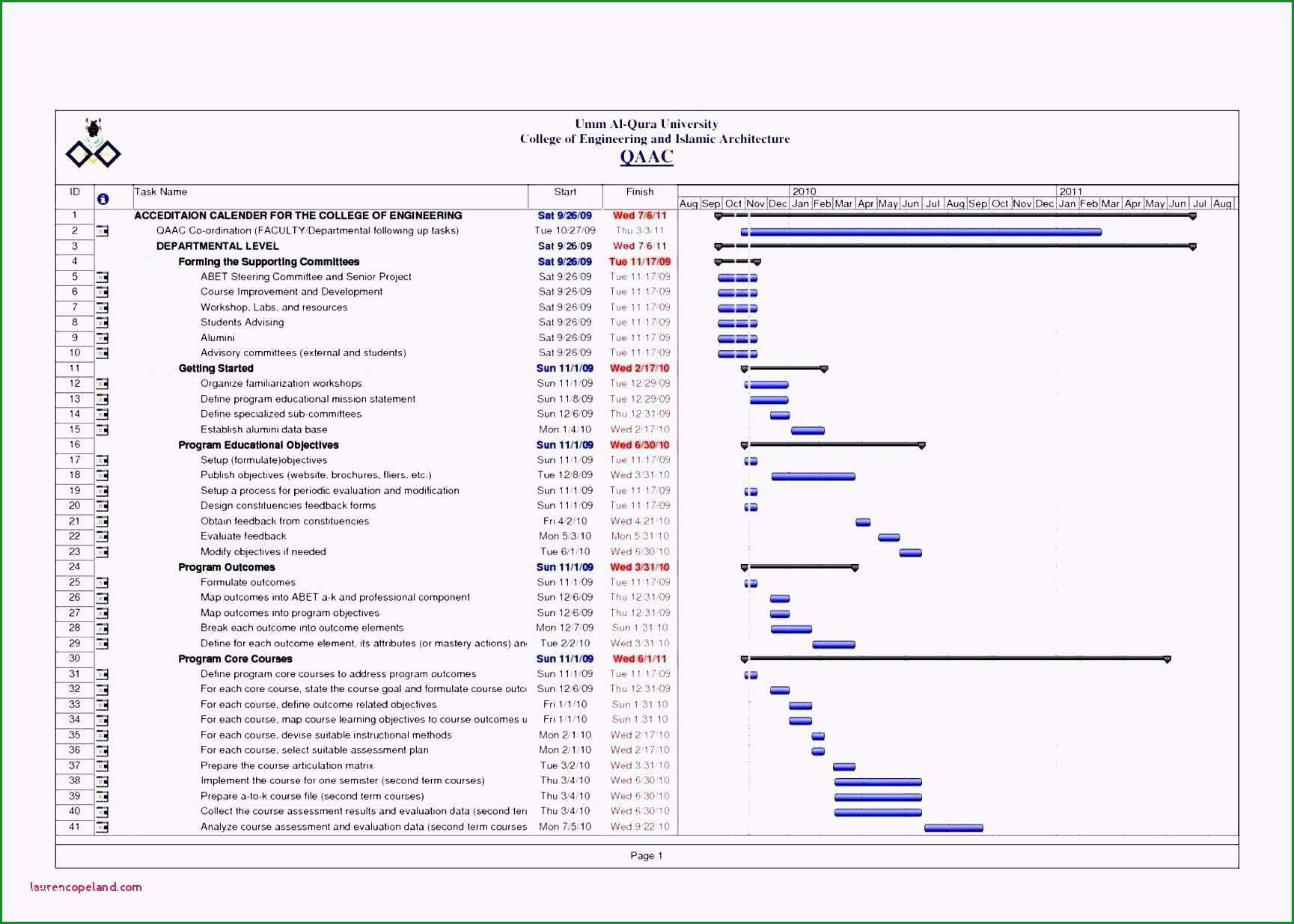
Task: Click Gantt bar for Analyze course assessment task
Action: point(953,828)
